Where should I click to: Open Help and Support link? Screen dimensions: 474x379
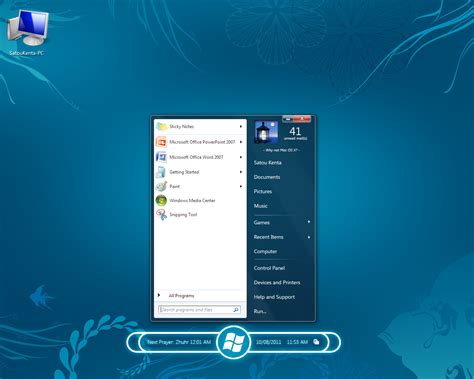[274, 297]
